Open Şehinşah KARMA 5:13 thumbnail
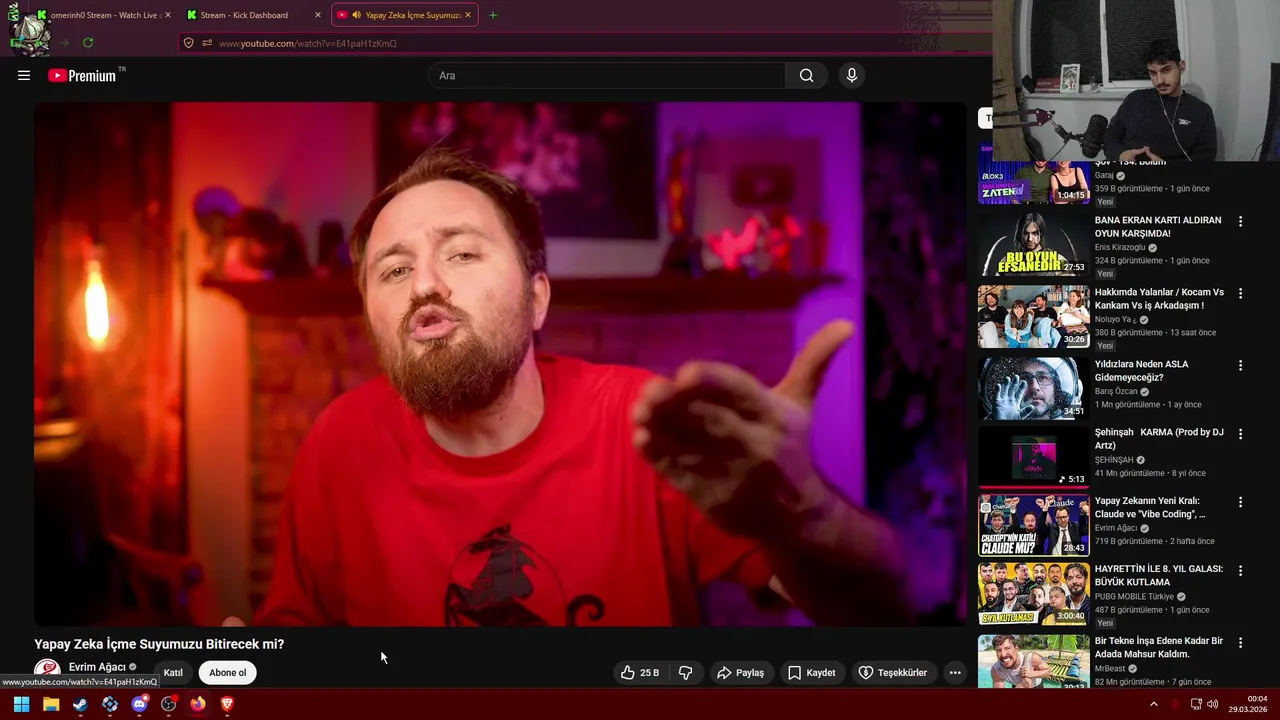 tap(1034, 457)
